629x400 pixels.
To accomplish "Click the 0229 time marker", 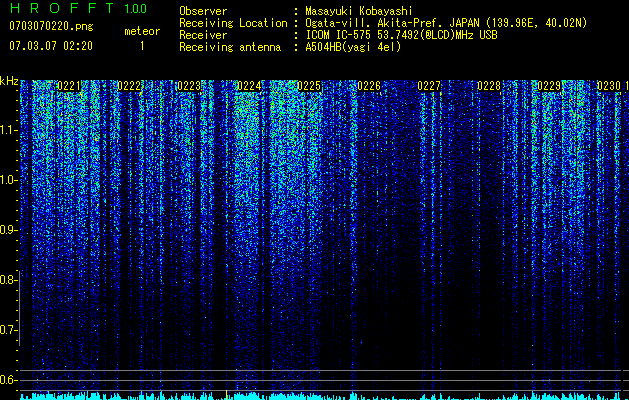I will 549,86.
